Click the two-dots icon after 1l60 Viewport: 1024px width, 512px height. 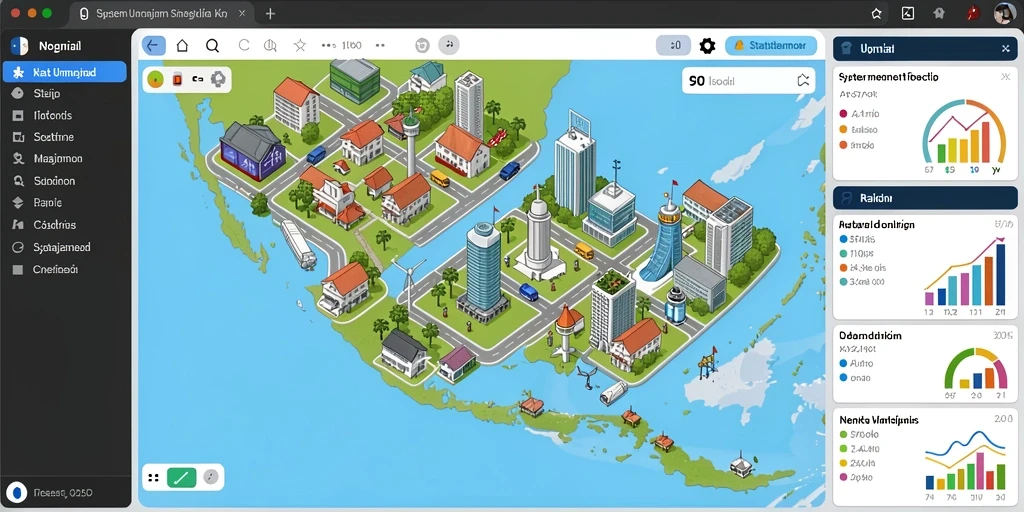click(380, 46)
